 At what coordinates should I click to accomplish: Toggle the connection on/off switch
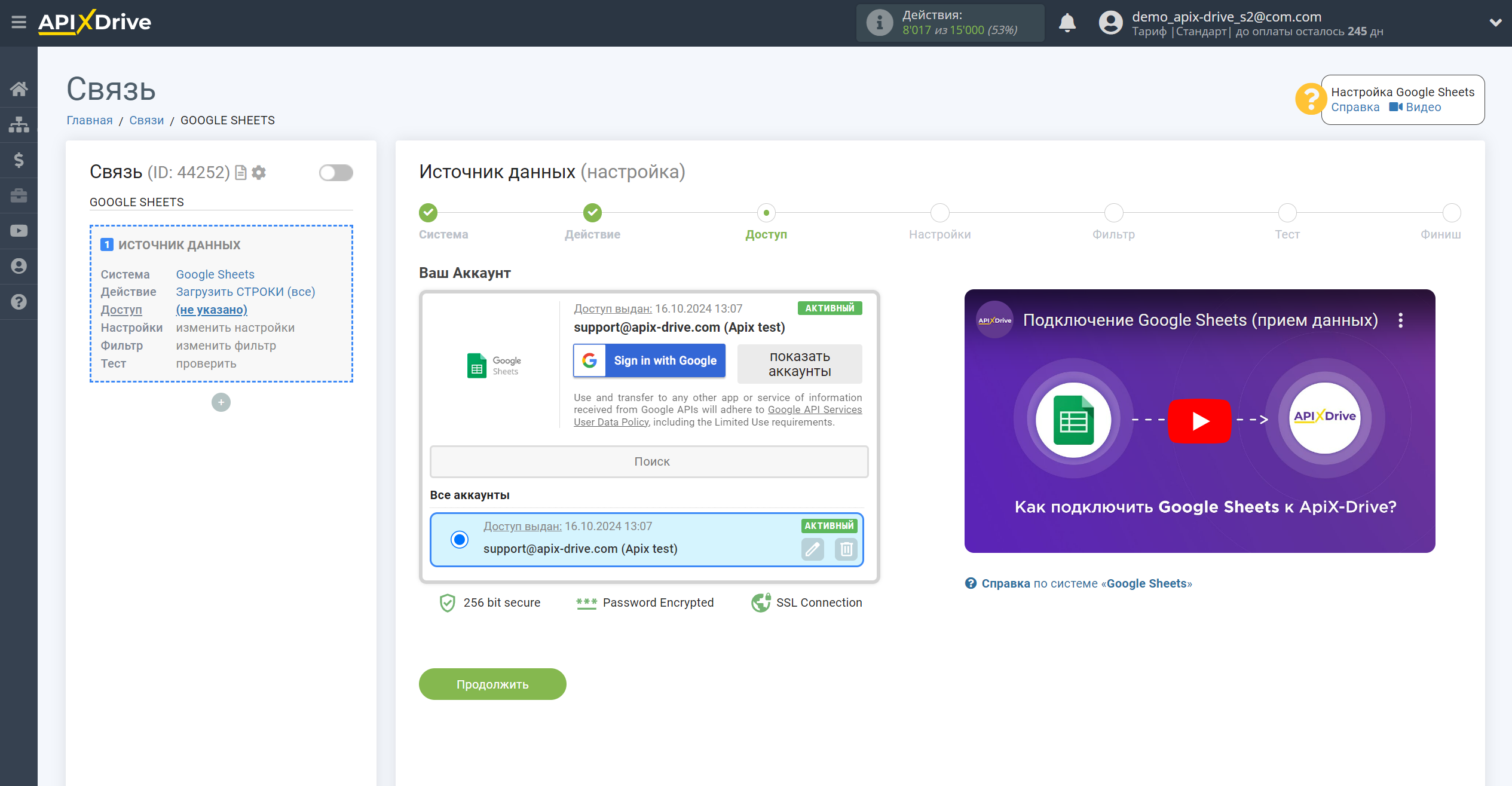(x=336, y=173)
